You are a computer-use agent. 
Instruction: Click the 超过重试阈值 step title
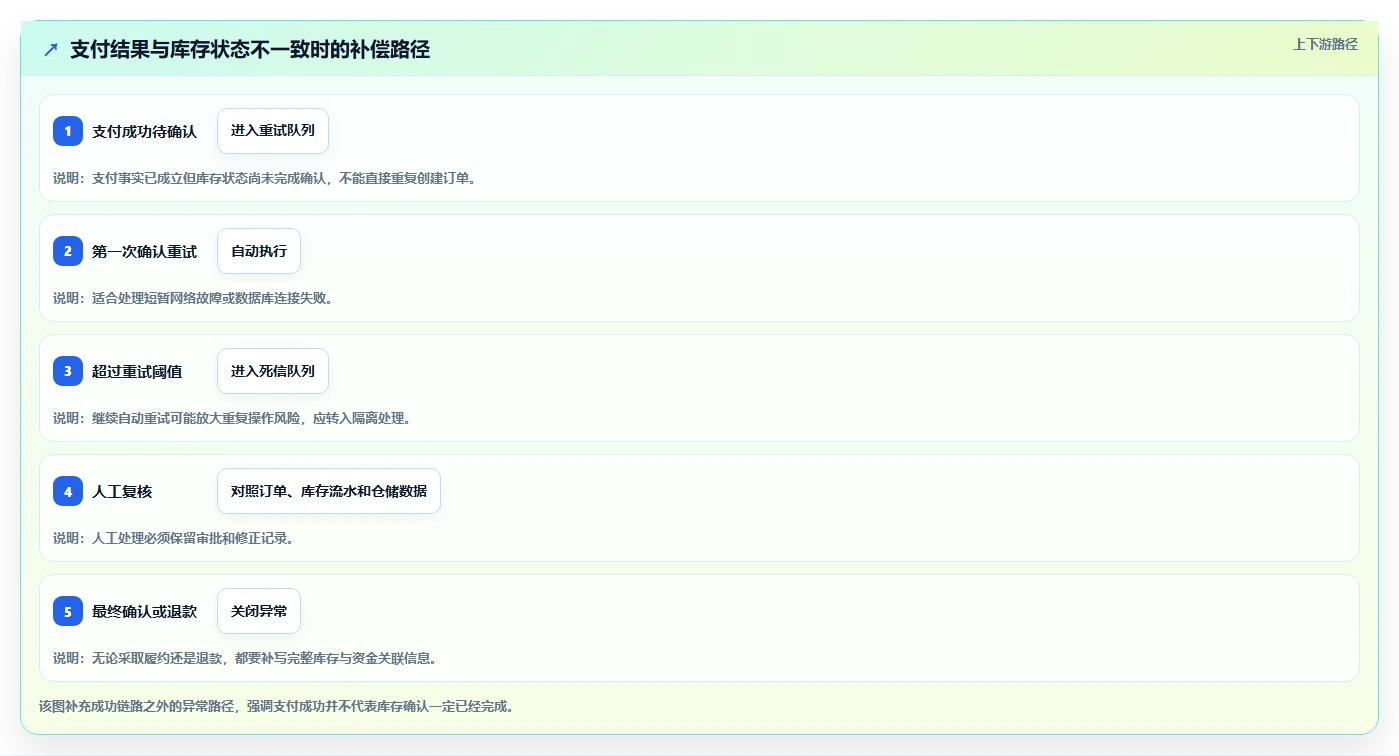tap(137, 371)
